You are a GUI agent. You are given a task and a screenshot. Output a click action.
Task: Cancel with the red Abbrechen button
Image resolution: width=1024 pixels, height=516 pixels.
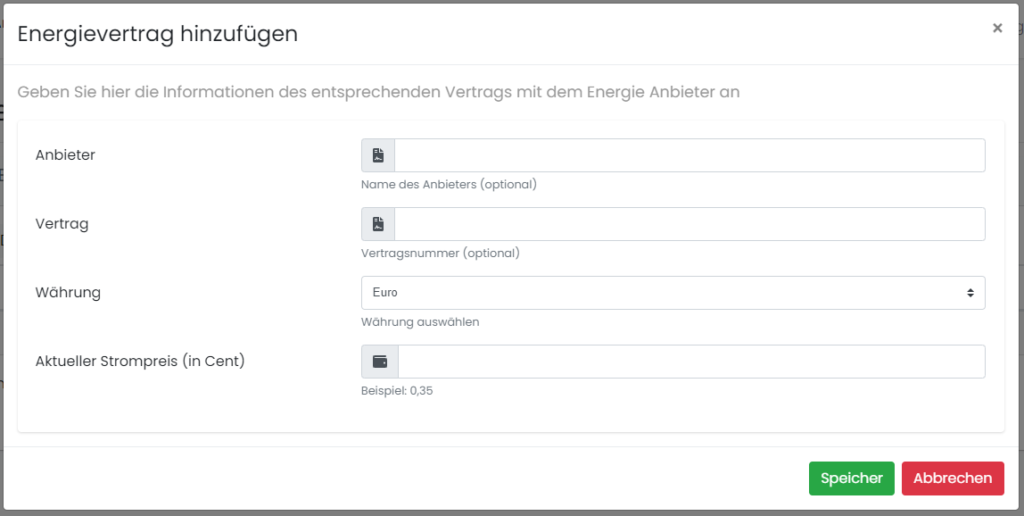click(x=953, y=478)
